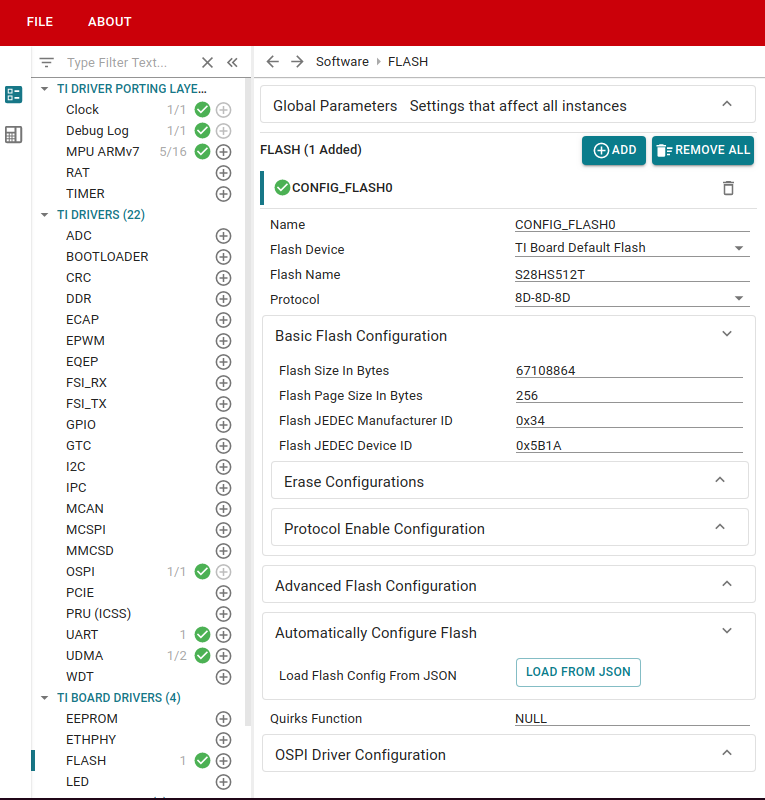Image resolution: width=765 pixels, height=800 pixels.
Task: Clear the filter text with X icon
Action: [207, 62]
